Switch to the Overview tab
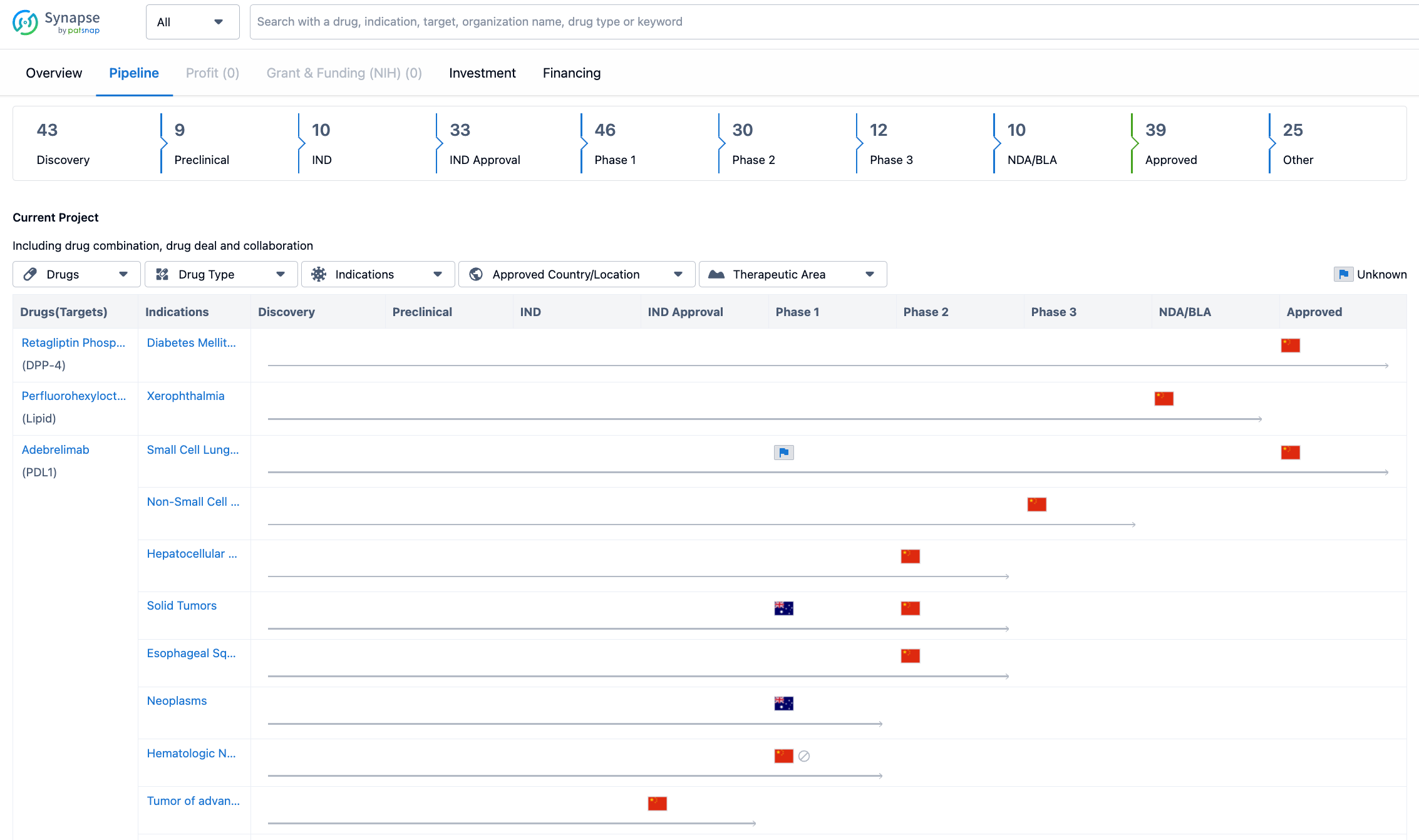 55,72
